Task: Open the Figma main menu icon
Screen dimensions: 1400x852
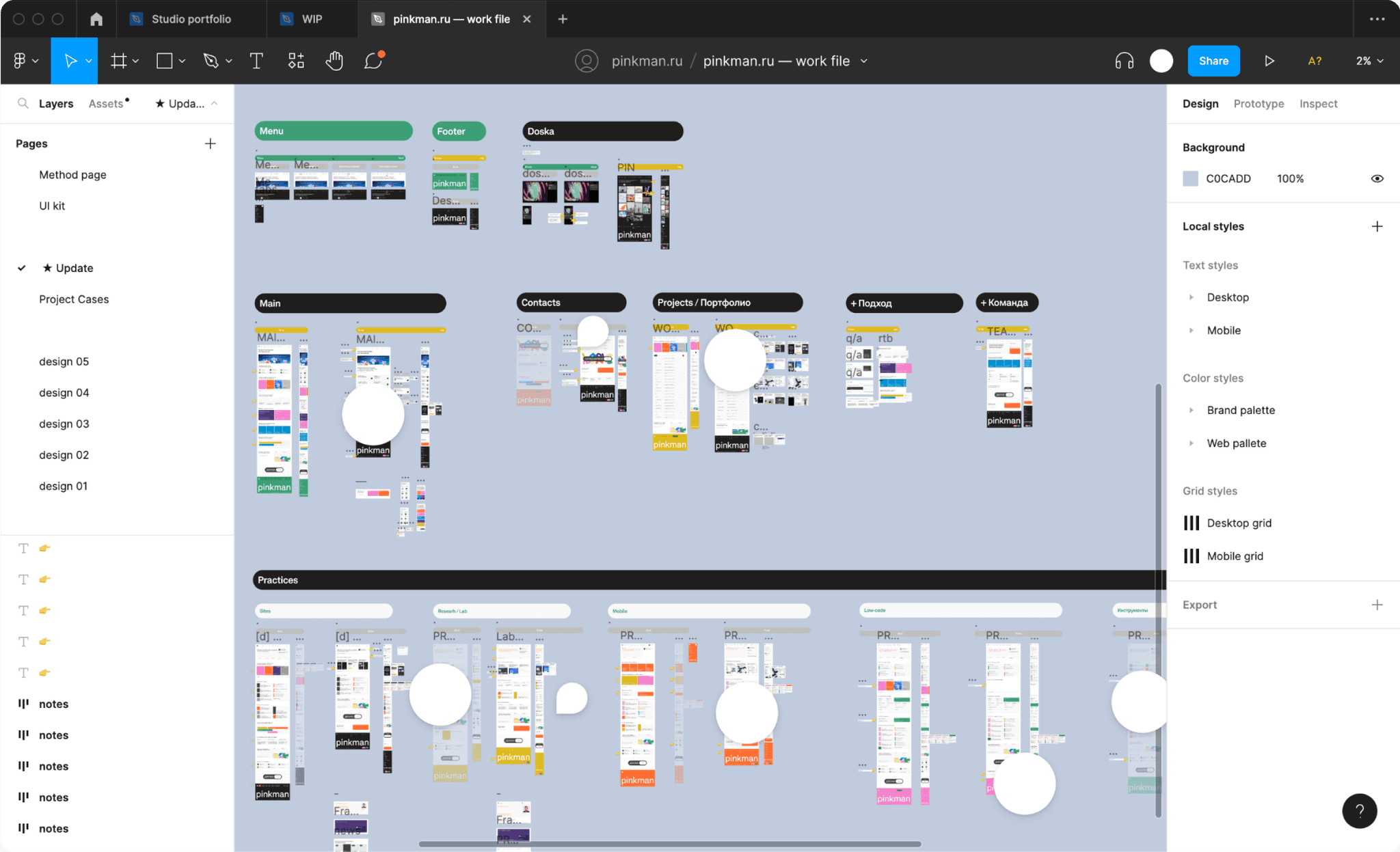Action: (x=20, y=61)
